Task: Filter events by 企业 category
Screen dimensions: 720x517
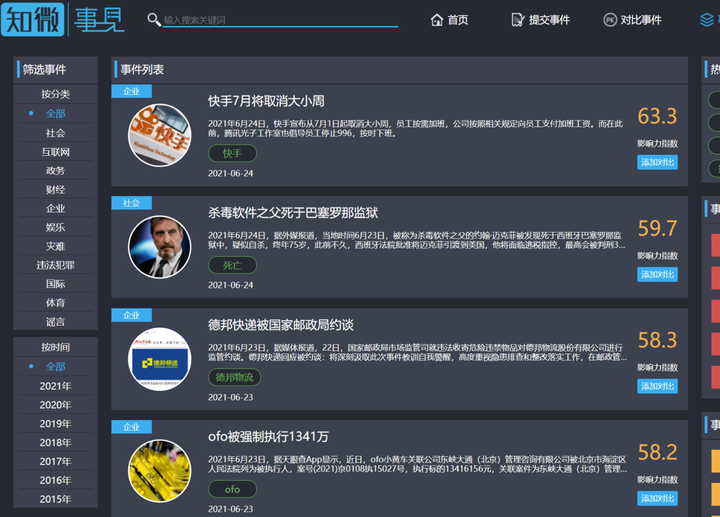Action: coord(56,208)
